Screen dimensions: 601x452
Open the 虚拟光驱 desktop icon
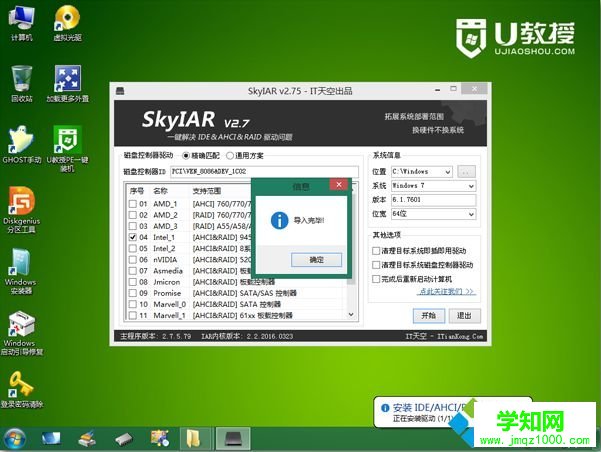pos(67,23)
